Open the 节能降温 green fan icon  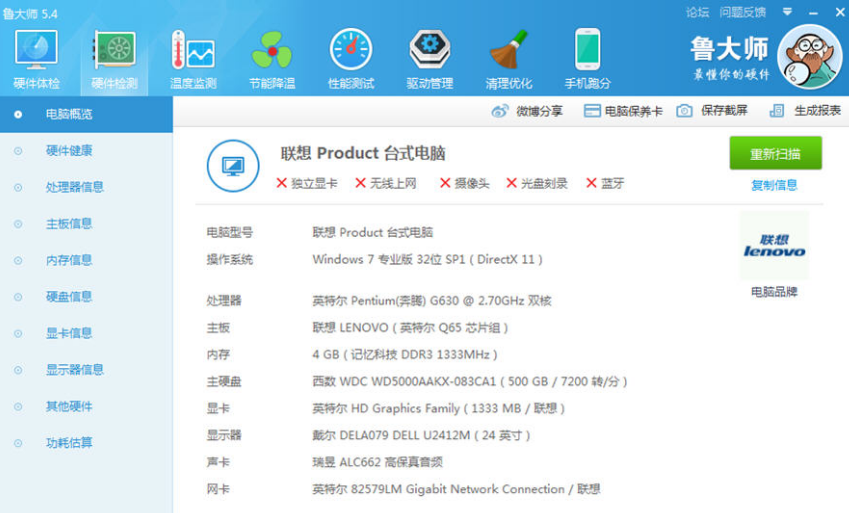(271, 52)
